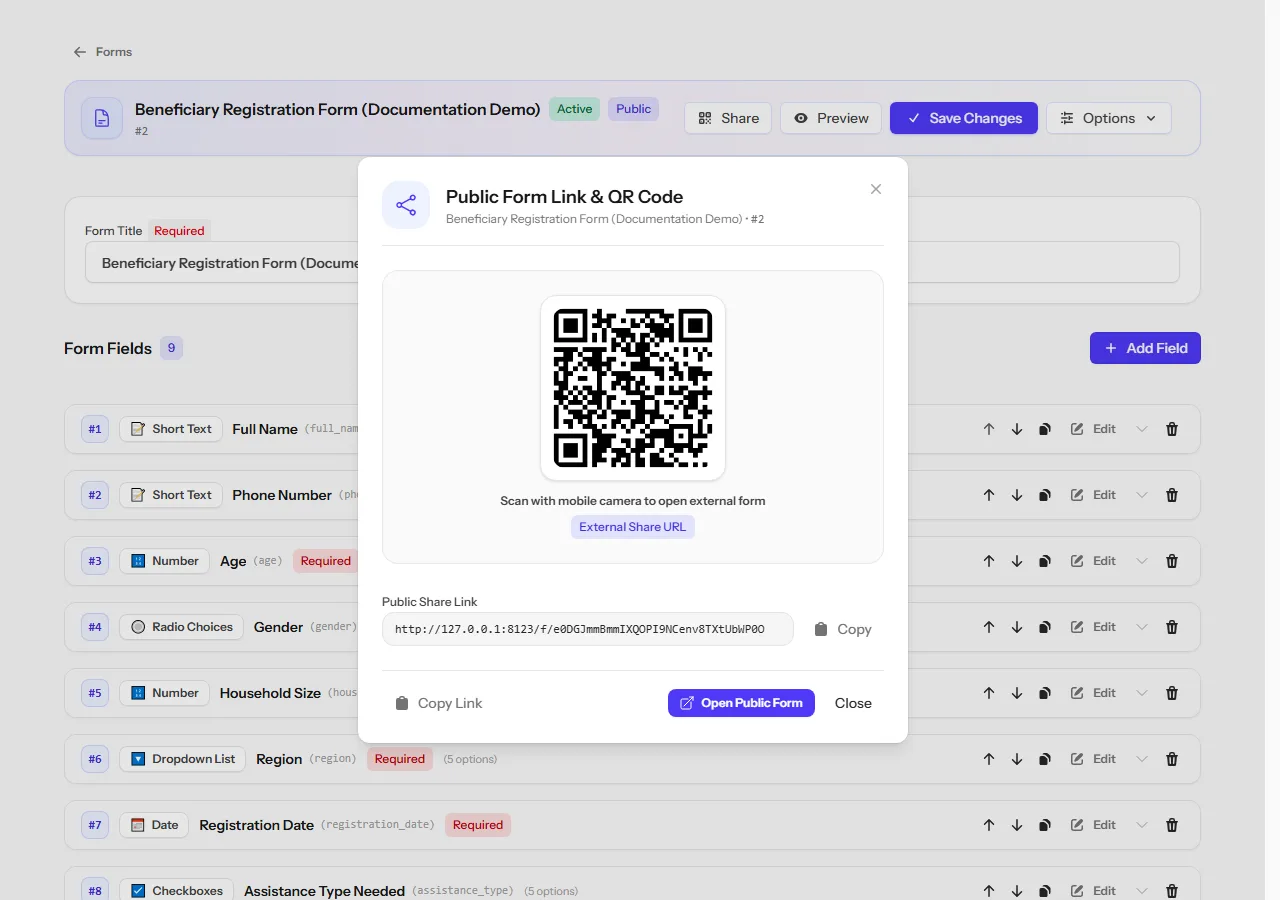Expand the Full Name field row chevron

pos(1142,429)
